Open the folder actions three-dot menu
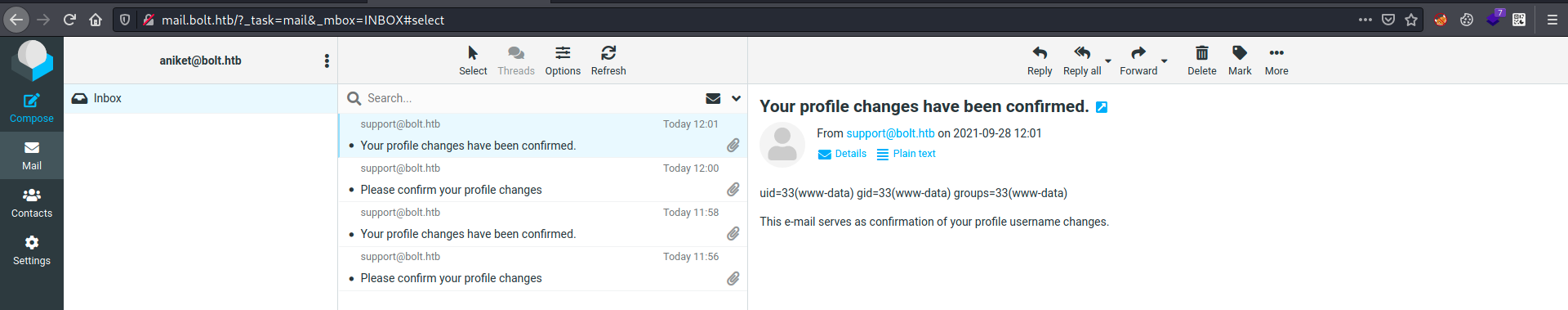The height and width of the screenshot is (310, 1568). click(327, 61)
